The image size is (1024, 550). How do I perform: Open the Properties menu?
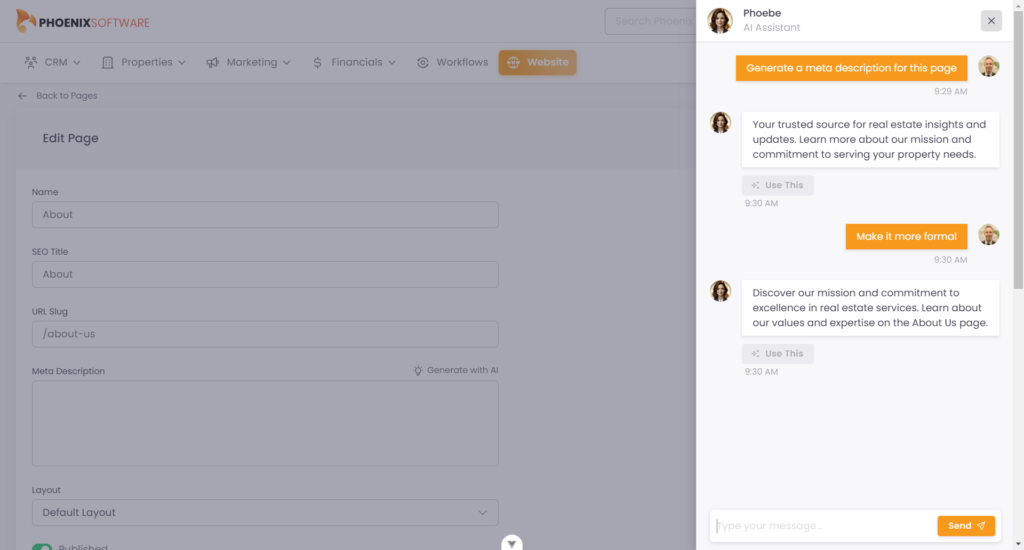click(144, 63)
